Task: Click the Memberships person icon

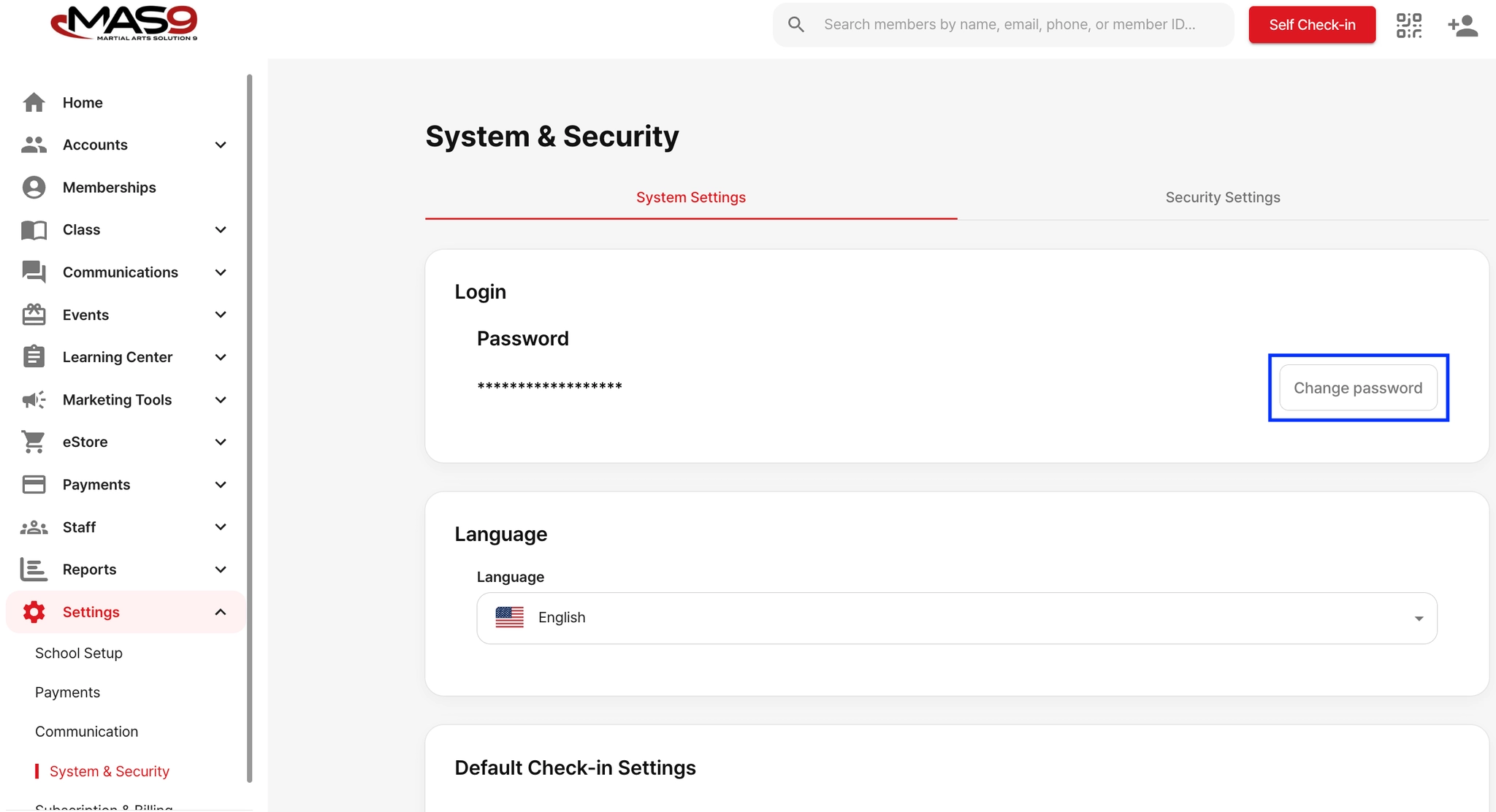Action: (x=33, y=187)
